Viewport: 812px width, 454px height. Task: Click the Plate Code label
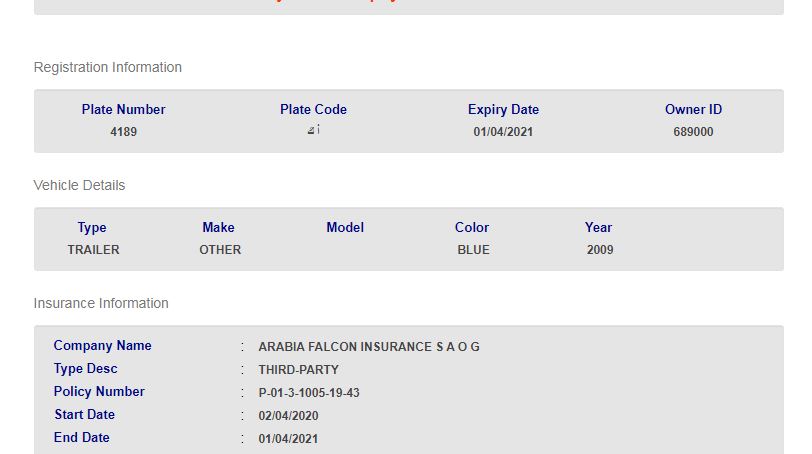click(313, 110)
